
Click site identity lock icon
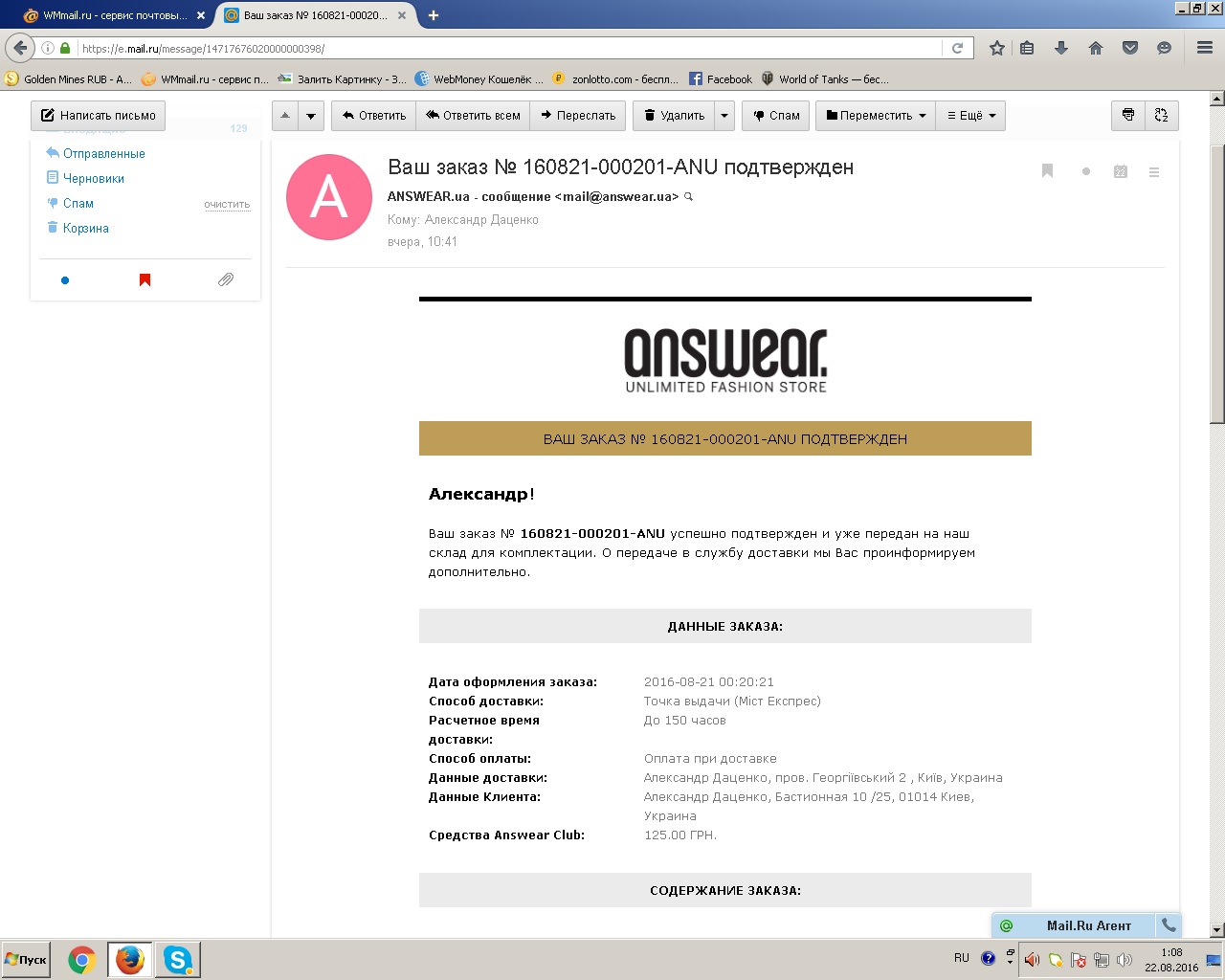click(x=65, y=48)
